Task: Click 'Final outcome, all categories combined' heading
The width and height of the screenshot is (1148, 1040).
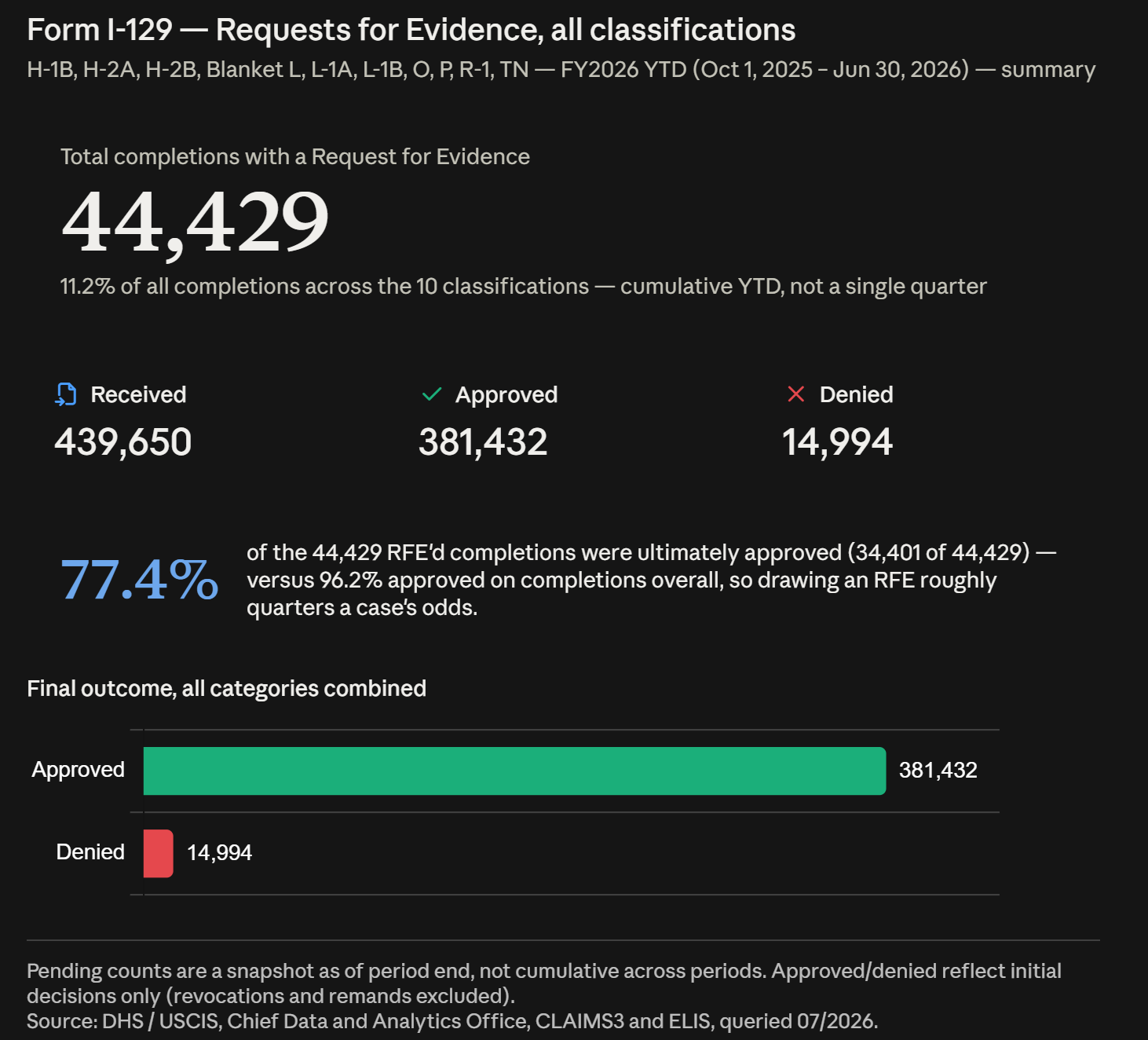Action: [227, 689]
